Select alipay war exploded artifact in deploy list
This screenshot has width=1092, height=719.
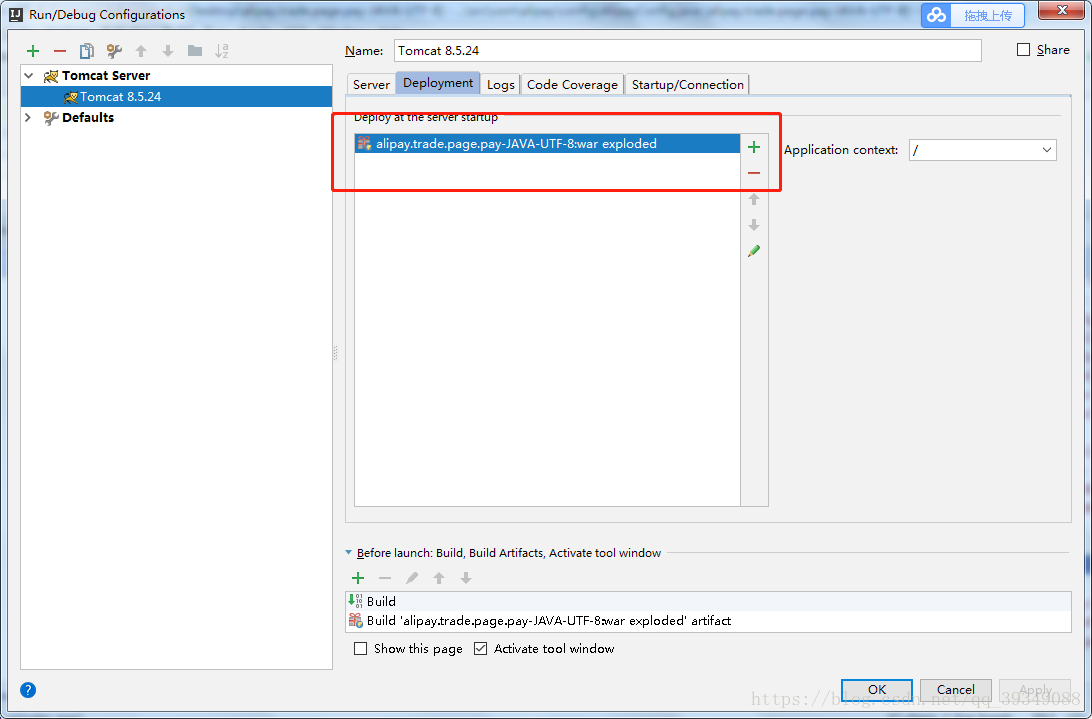547,144
